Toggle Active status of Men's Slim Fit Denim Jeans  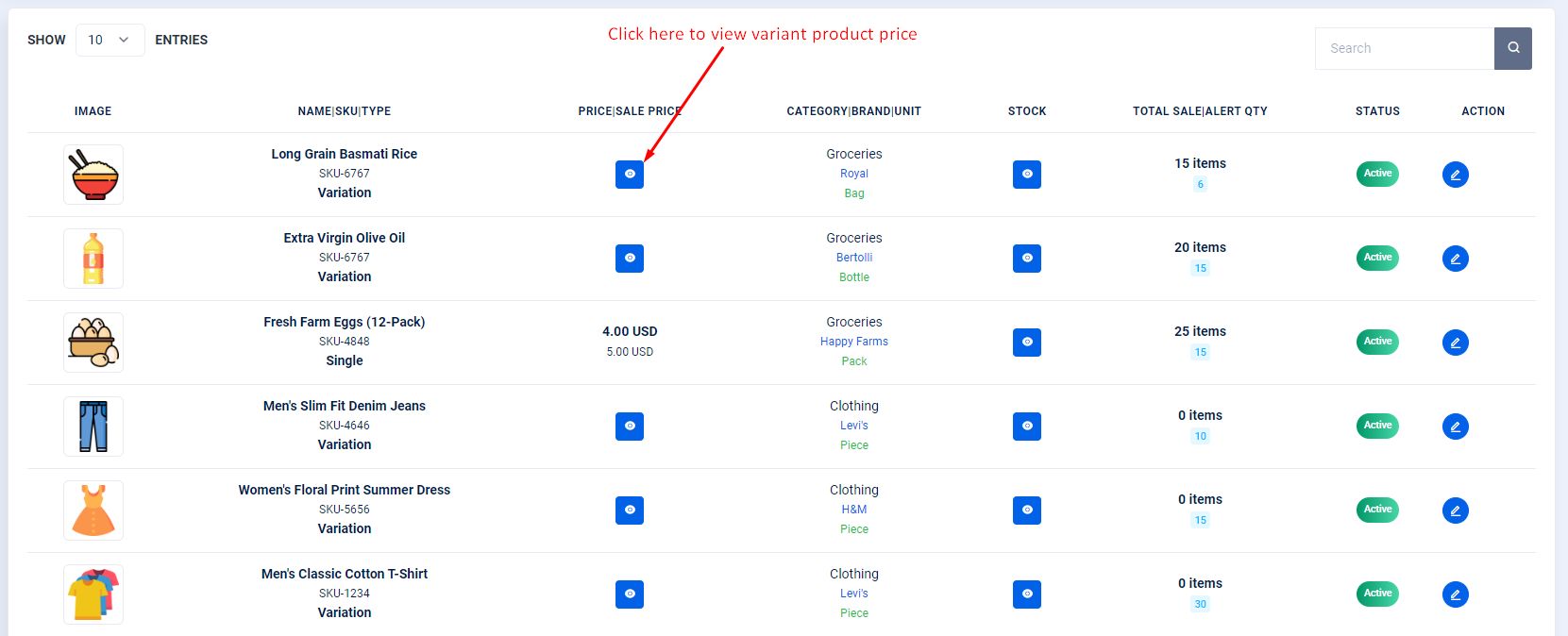1377,426
